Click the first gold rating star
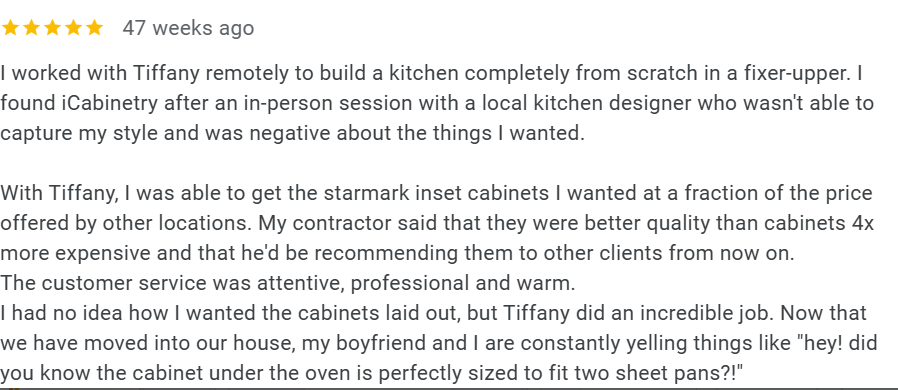The image size is (898, 390). tap(10, 27)
